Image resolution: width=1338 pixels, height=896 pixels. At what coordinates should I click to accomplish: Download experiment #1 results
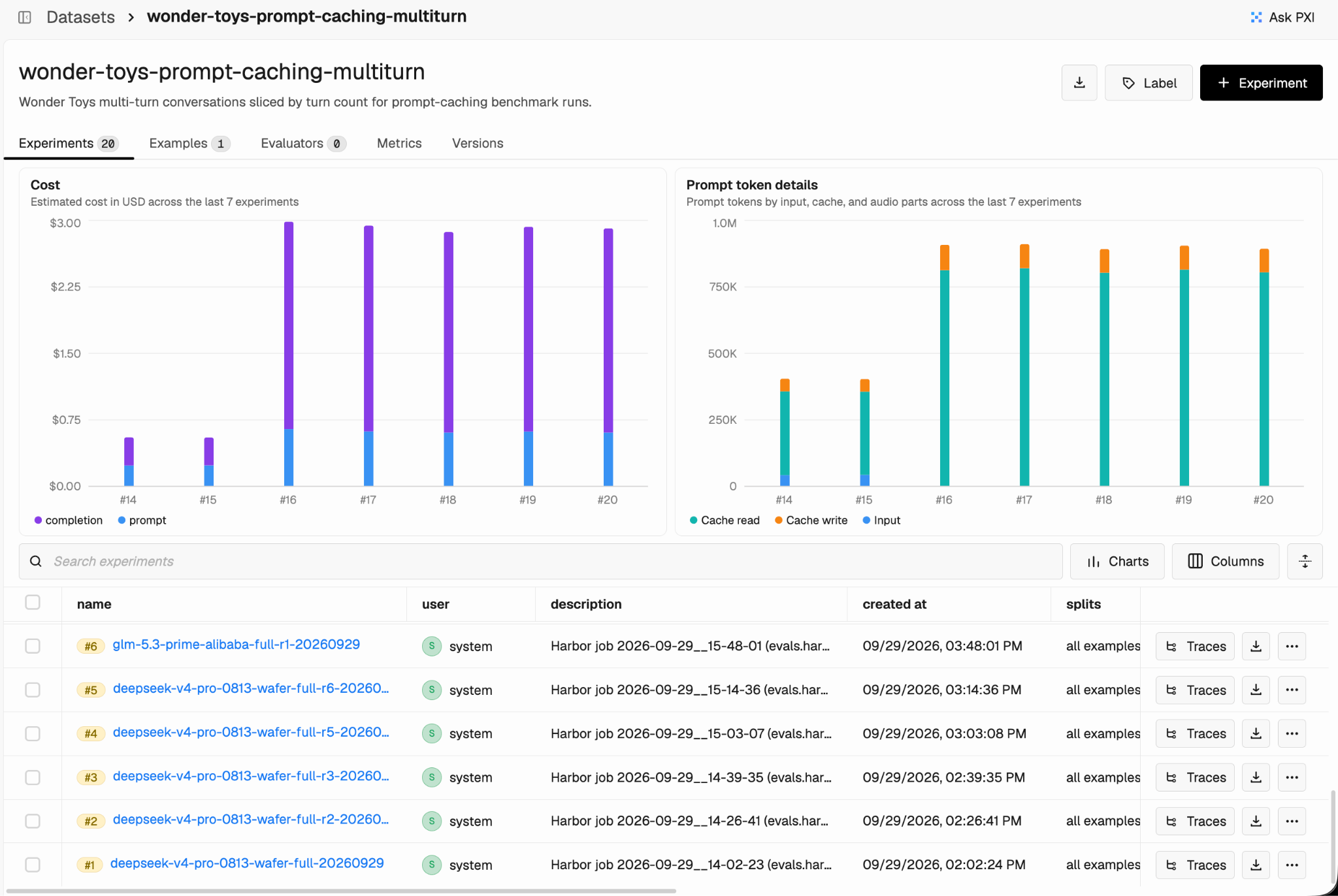coord(1256,865)
